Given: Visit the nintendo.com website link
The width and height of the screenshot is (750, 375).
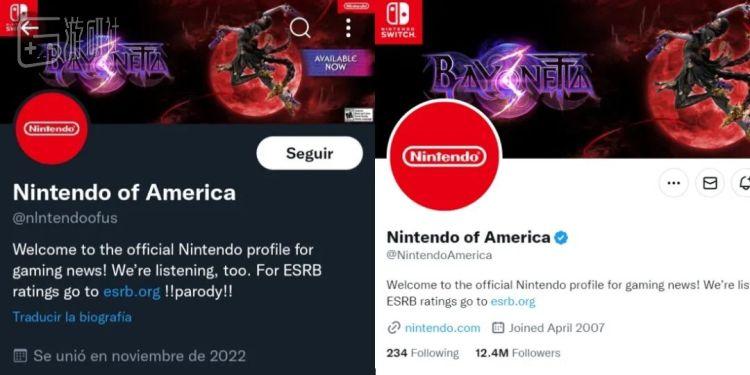Looking at the screenshot, I should click(x=442, y=328).
